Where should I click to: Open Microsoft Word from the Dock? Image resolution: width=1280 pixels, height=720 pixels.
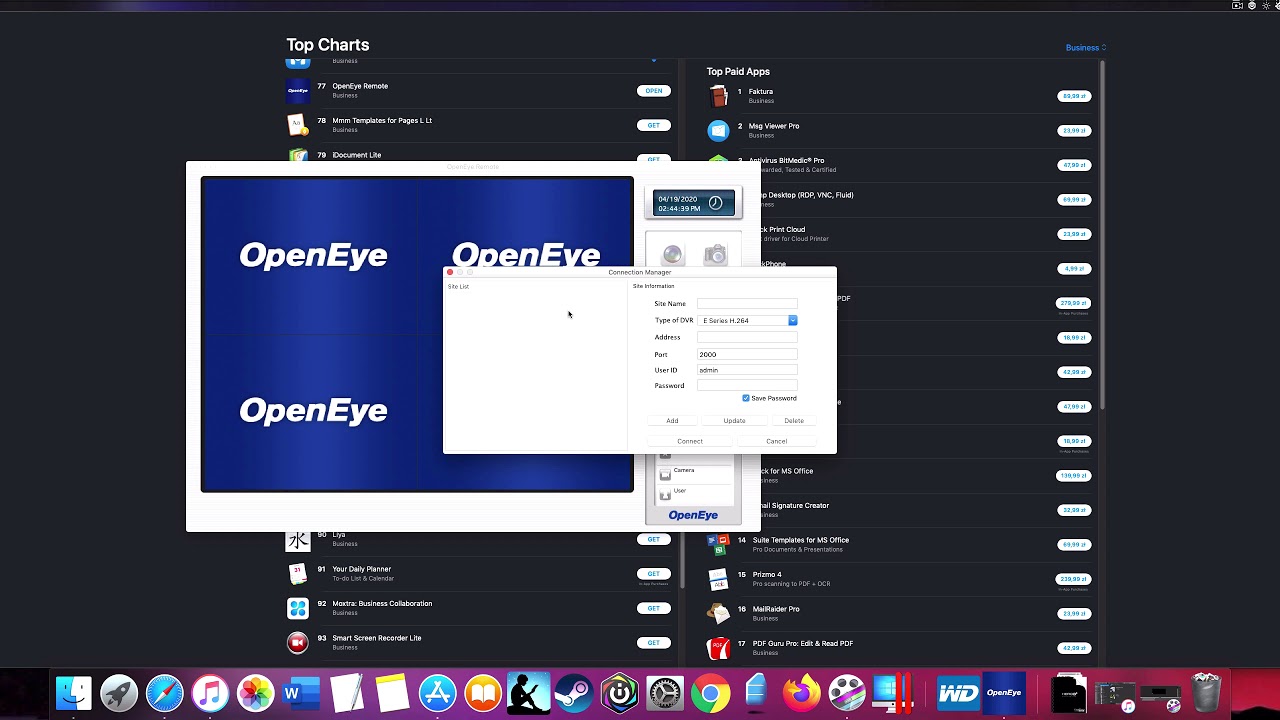(301, 693)
